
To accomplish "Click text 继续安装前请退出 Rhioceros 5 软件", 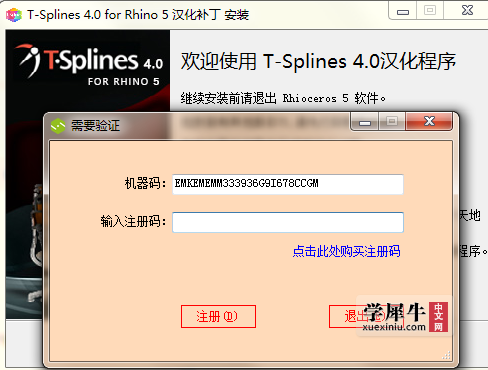I will (x=283, y=98).
